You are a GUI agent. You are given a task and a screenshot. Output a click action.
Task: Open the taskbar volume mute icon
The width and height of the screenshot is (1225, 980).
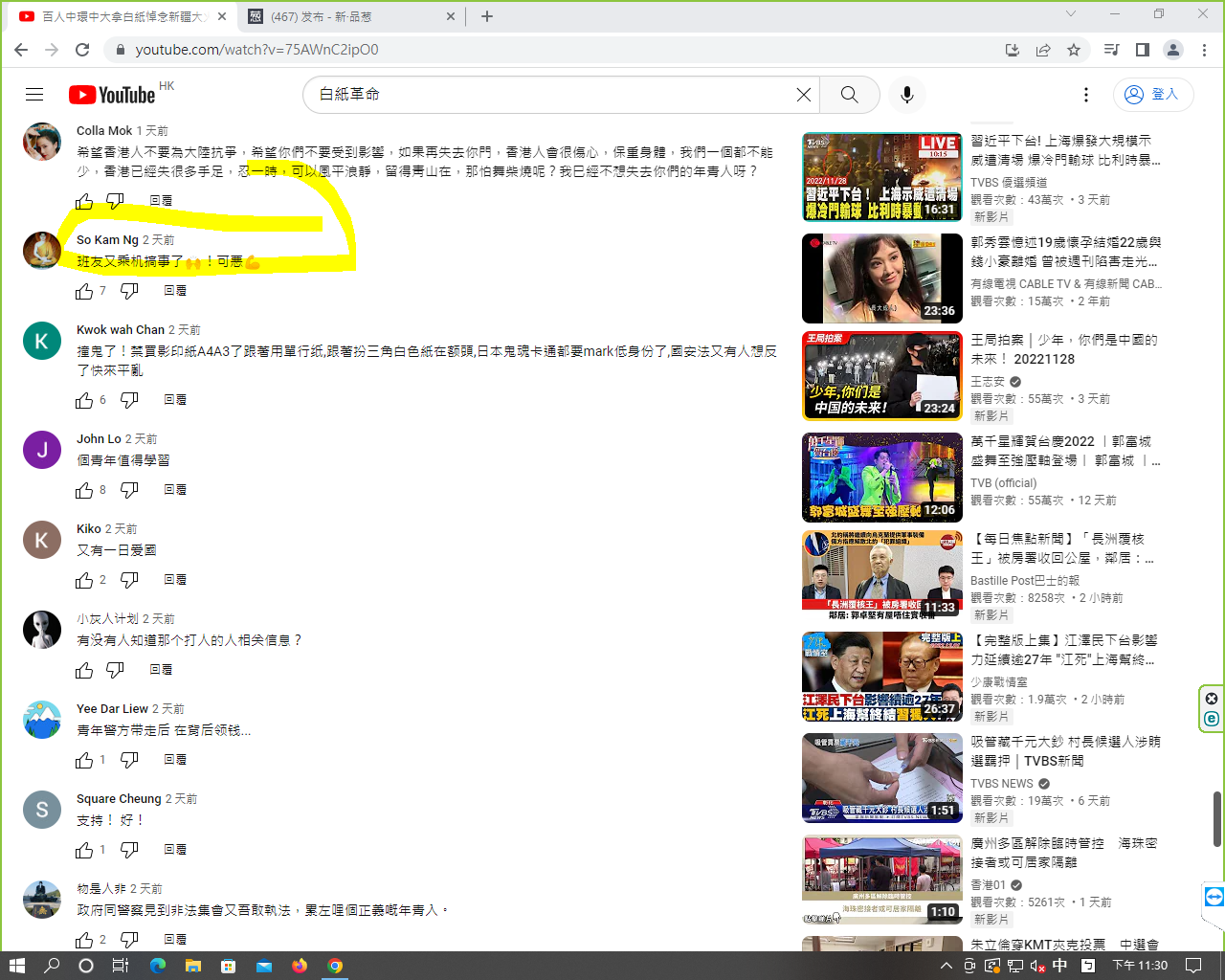(x=1037, y=966)
